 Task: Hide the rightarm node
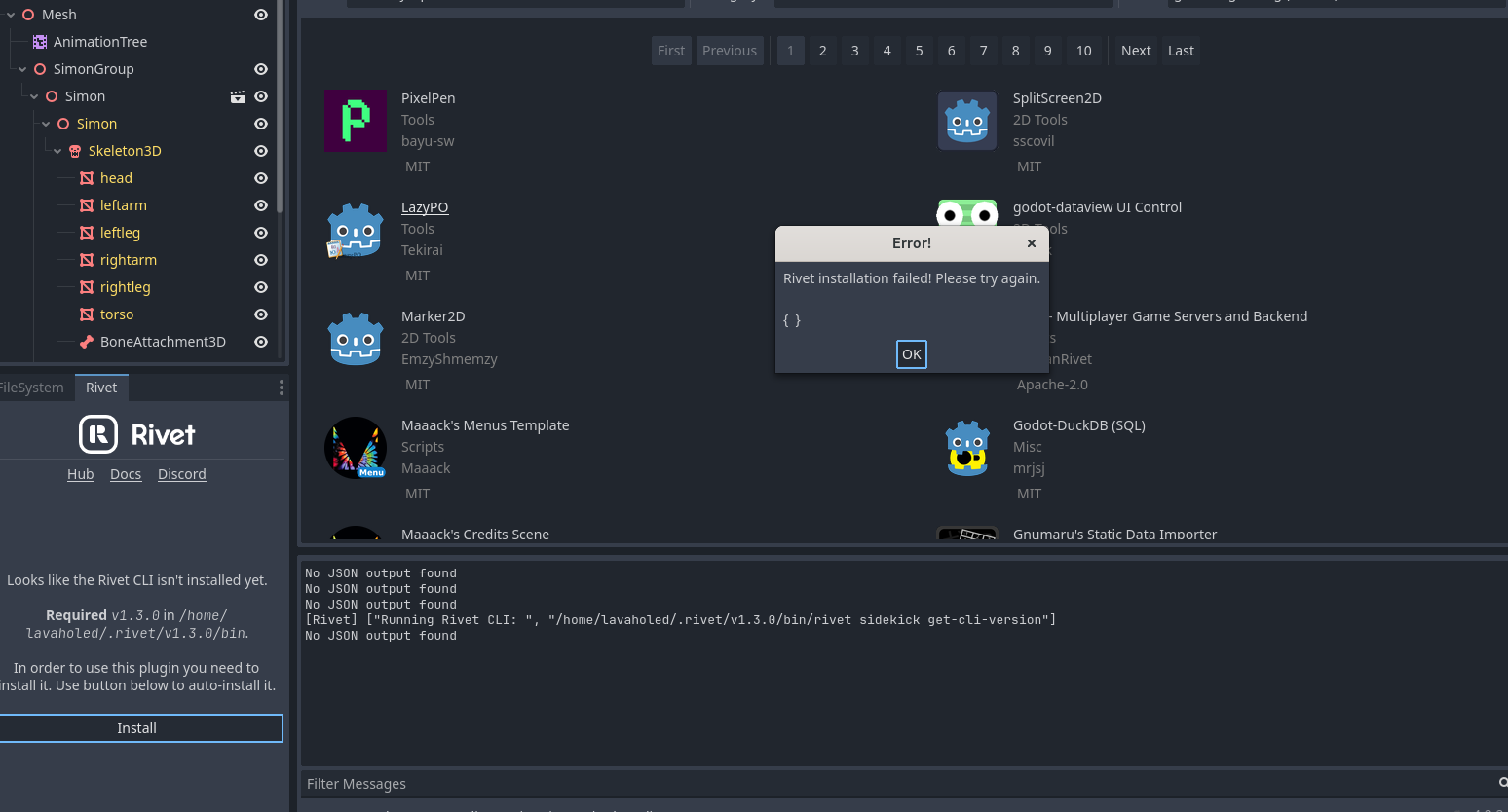click(x=261, y=260)
